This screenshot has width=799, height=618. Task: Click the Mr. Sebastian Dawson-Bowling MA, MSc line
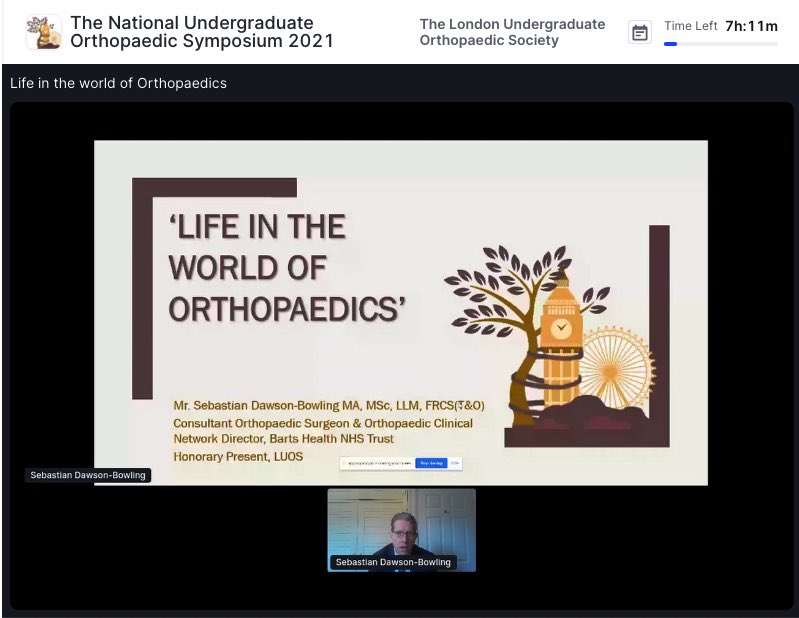(x=329, y=406)
